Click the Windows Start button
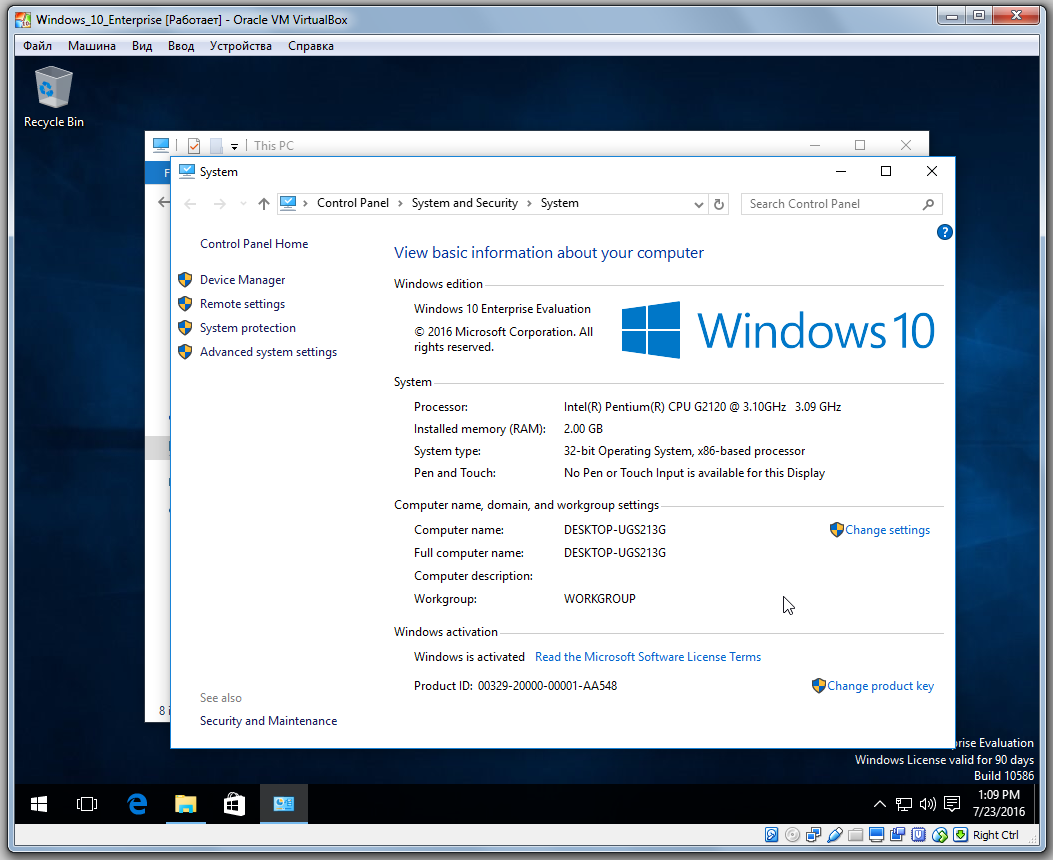The height and width of the screenshot is (860, 1053). 39,804
